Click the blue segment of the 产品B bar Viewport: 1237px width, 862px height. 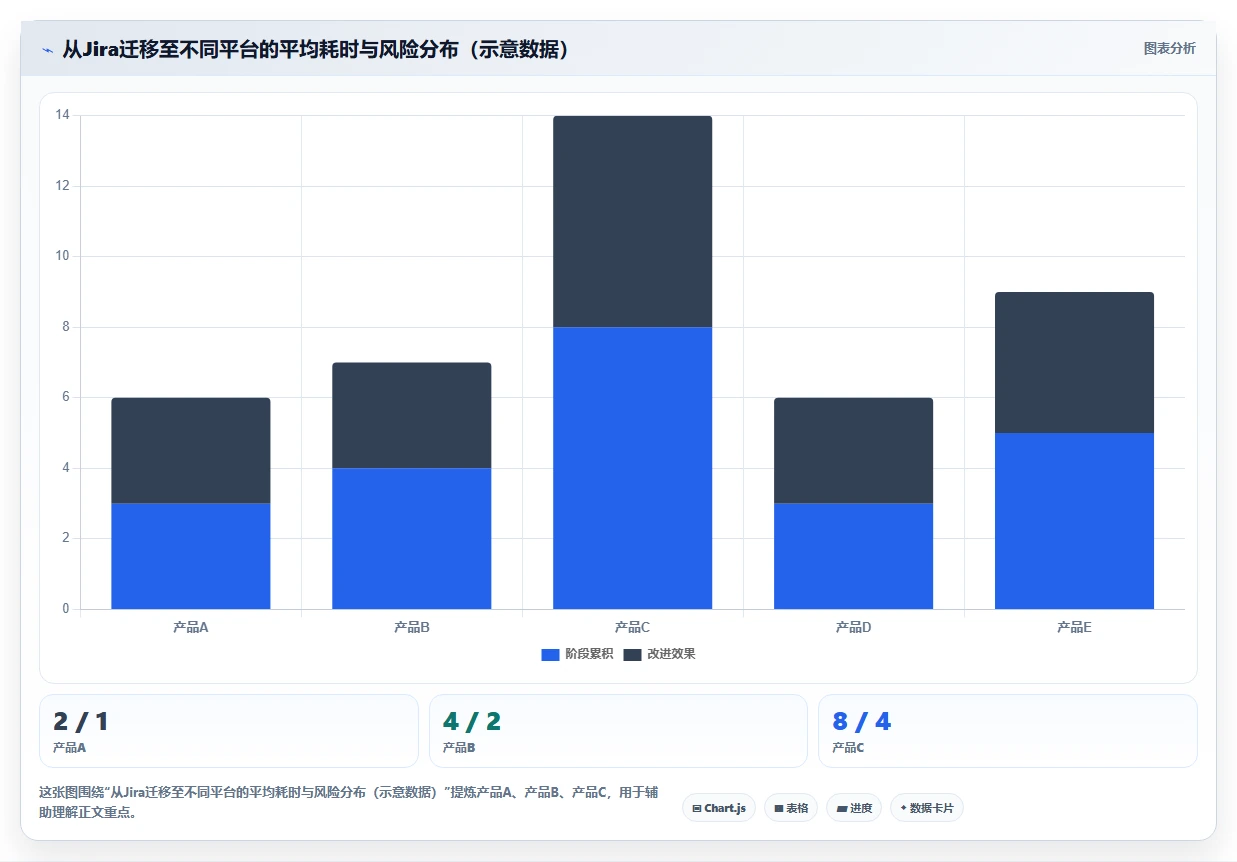point(412,538)
